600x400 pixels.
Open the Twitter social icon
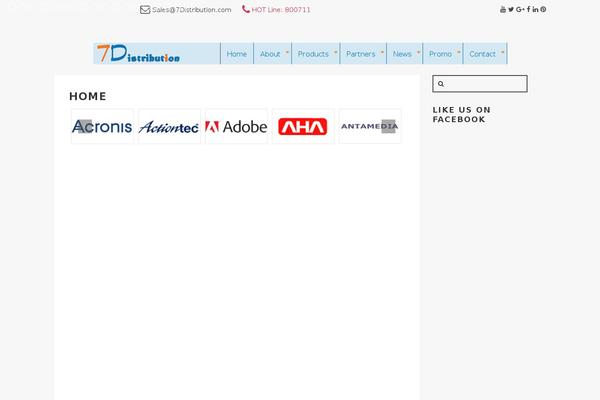[x=511, y=9]
